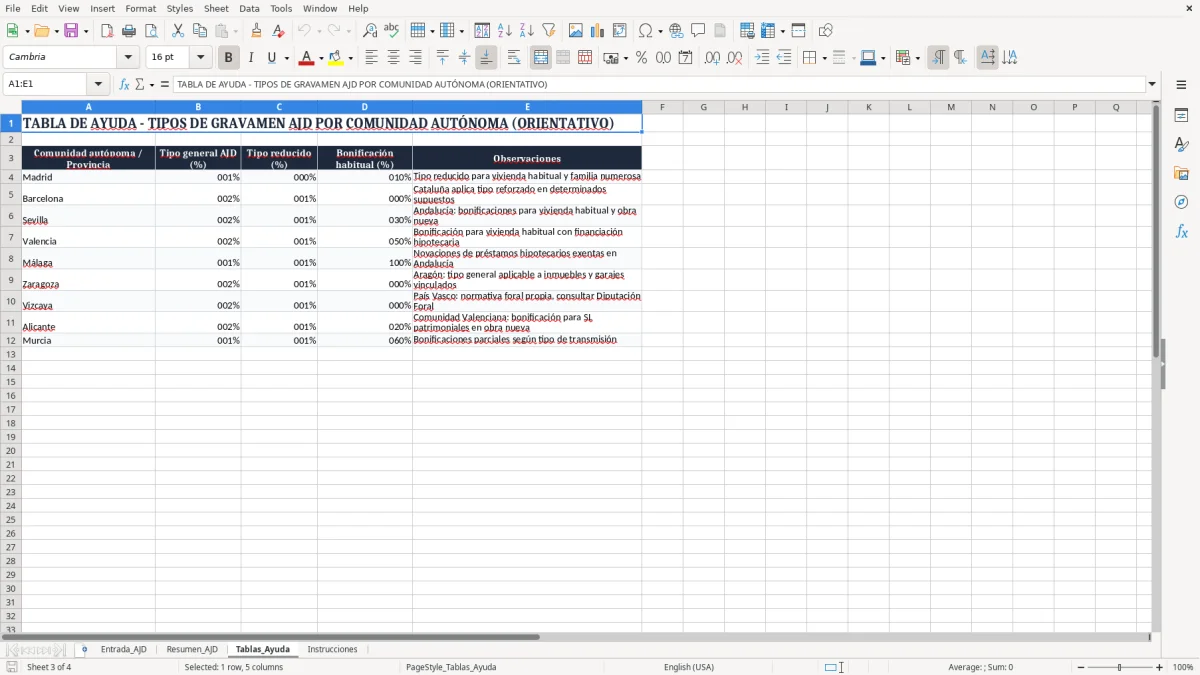This screenshot has height=675, width=1200.
Task: Open borders dropdown arrow
Action: 823,58
